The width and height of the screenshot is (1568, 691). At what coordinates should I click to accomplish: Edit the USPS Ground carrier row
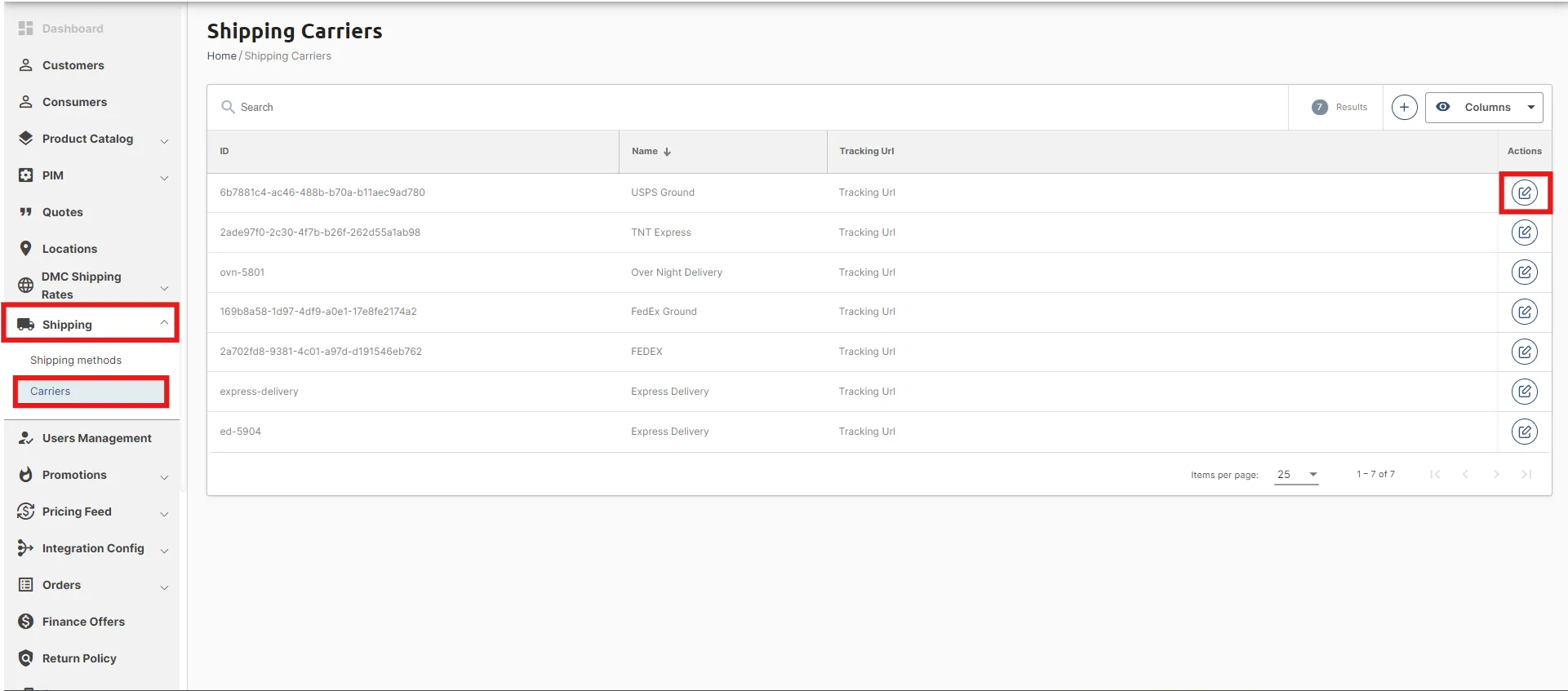1524,193
